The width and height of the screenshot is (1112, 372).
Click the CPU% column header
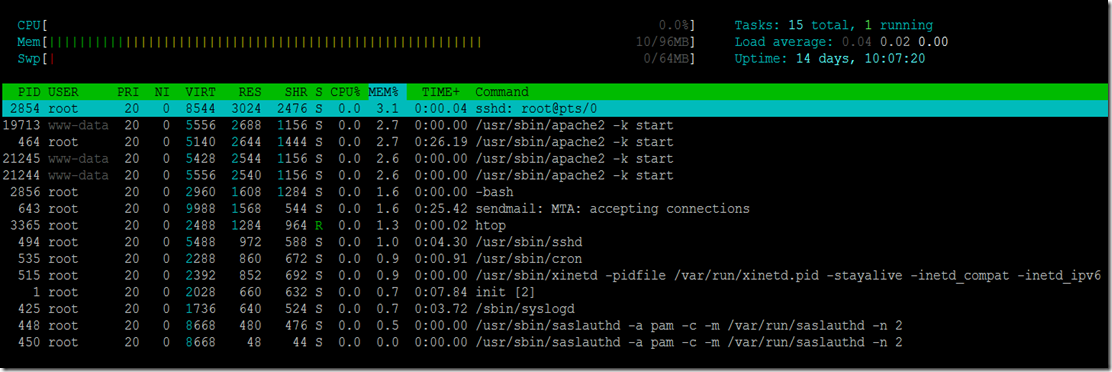pyautogui.click(x=345, y=92)
